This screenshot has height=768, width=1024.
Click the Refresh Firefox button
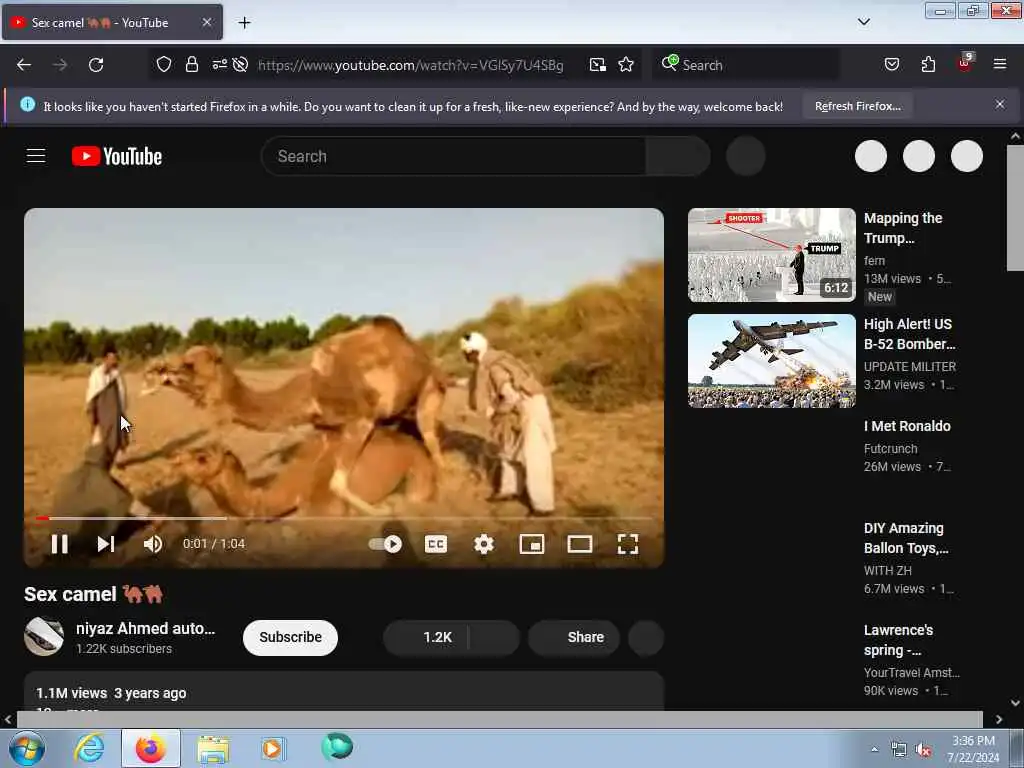pos(857,106)
